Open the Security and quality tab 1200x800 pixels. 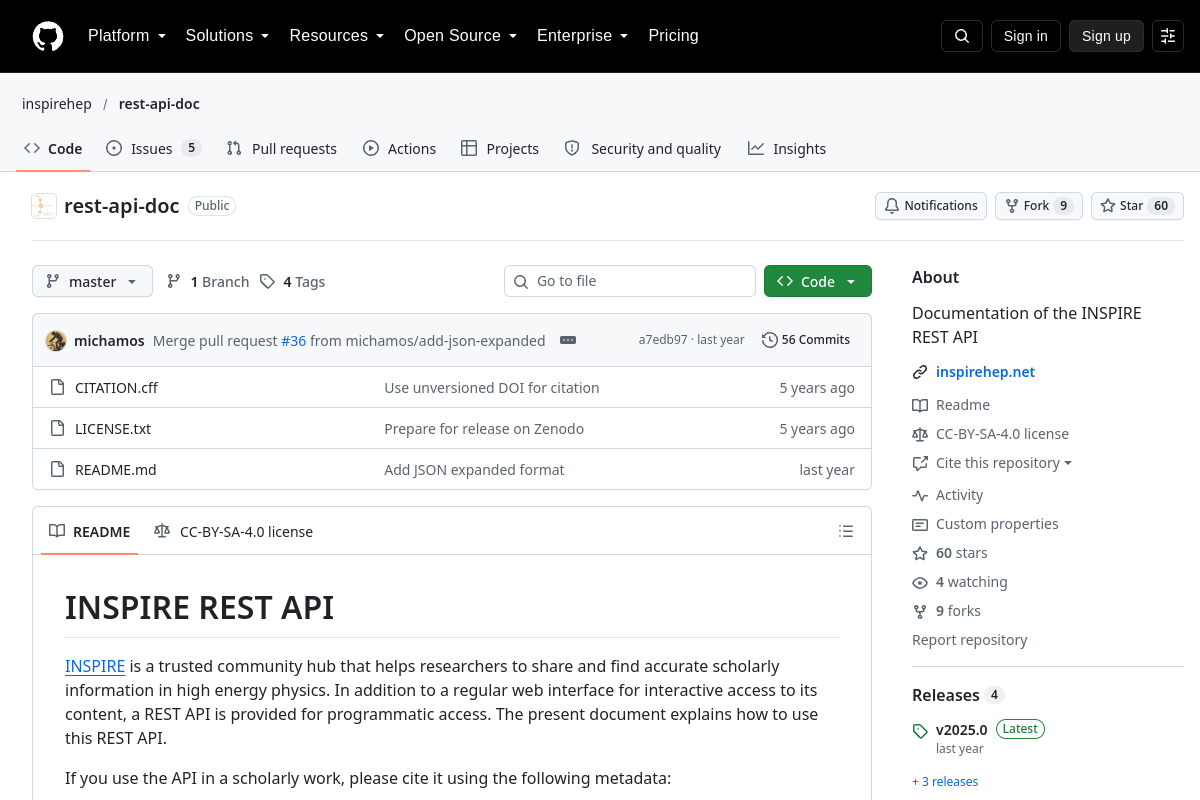click(x=642, y=149)
